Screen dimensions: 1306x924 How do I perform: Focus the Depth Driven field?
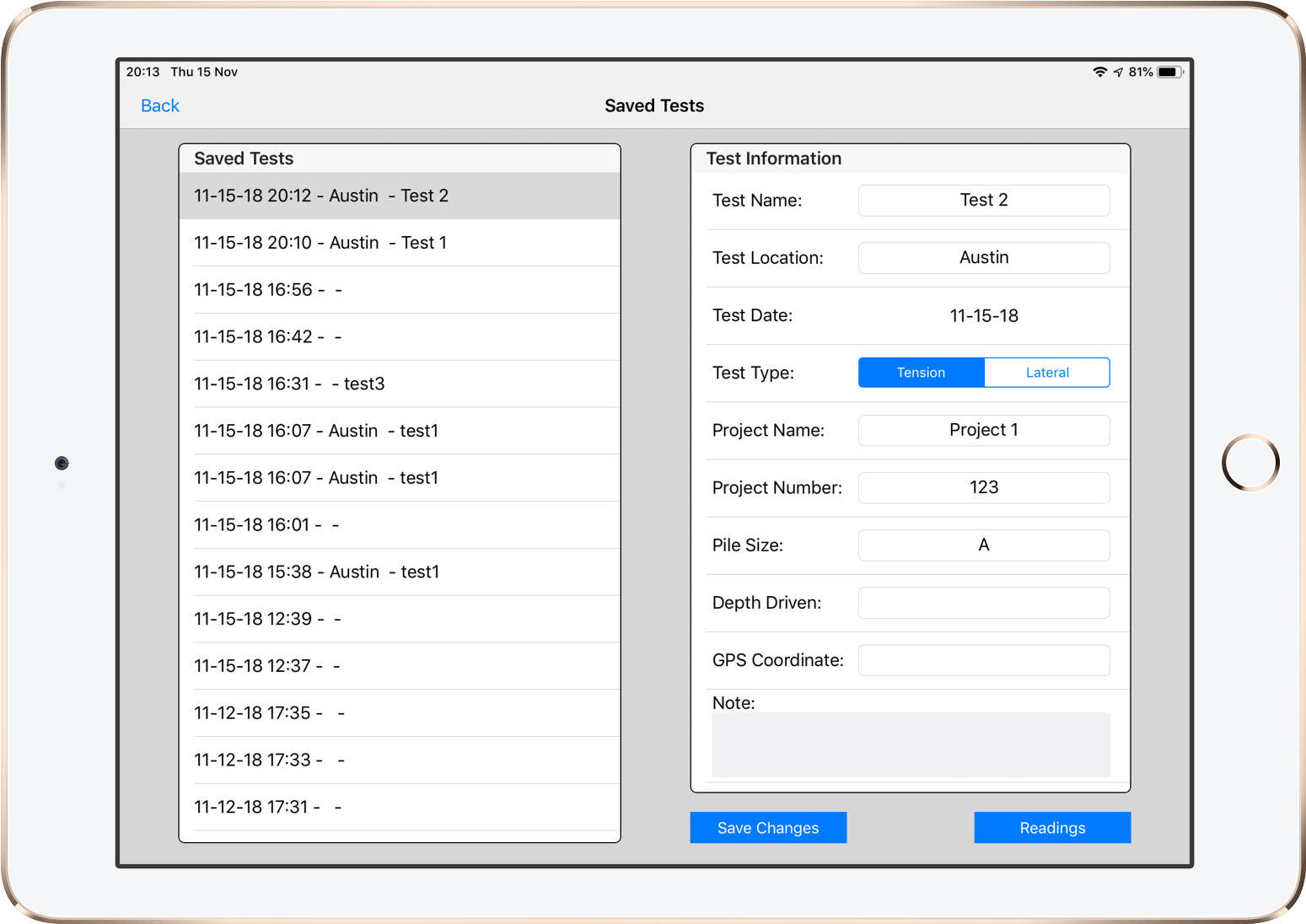984,603
